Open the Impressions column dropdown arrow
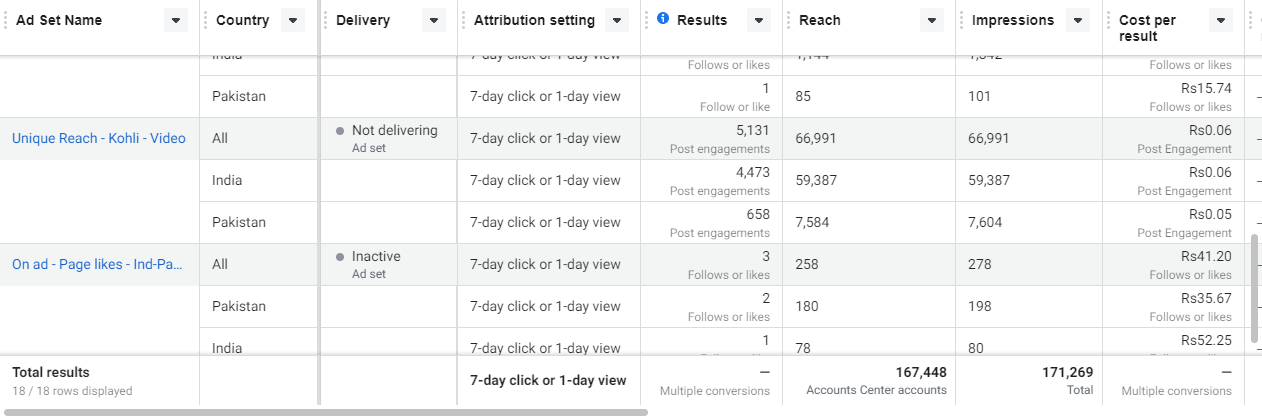1262x420 pixels. [x=1080, y=20]
